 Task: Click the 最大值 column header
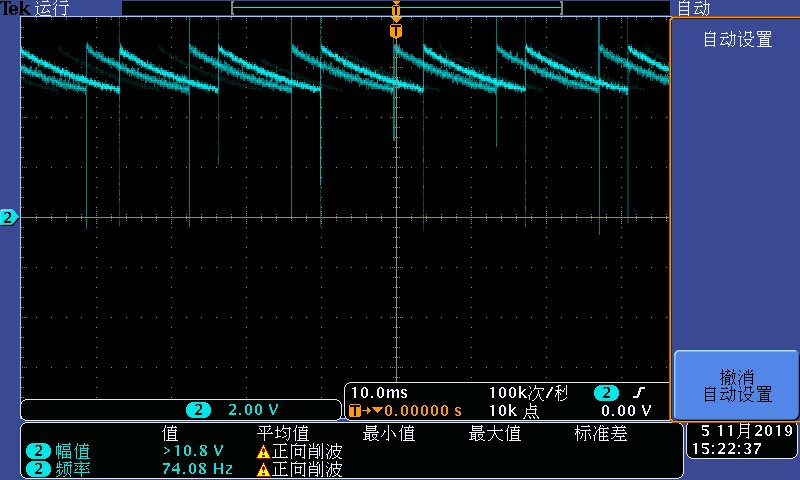(x=495, y=434)
